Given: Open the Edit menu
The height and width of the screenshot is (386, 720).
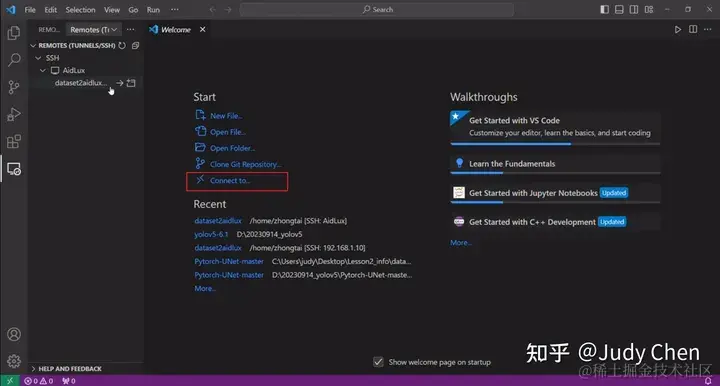Looking at the screenshot, I should 51,10.
